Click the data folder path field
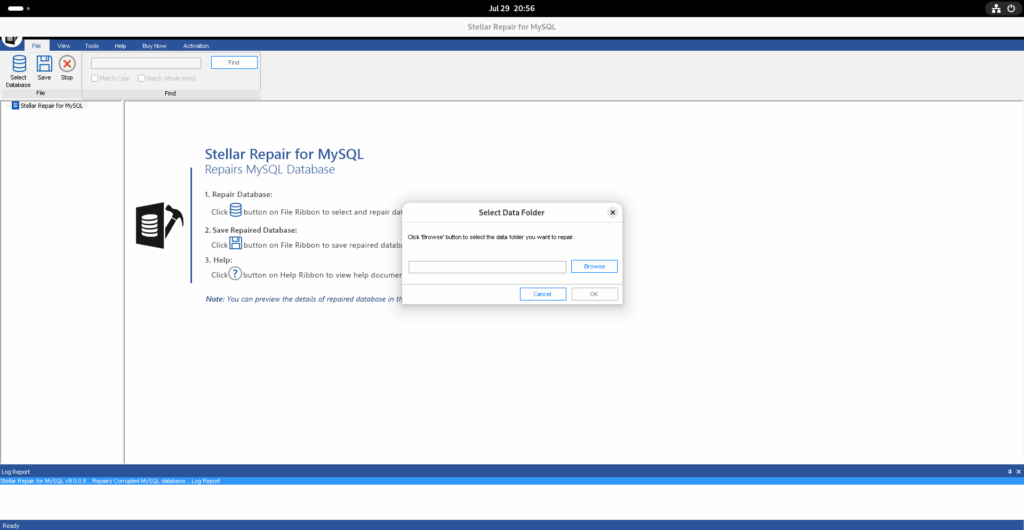The height and width of the screenshot is (530, 1024). (487, 267)
